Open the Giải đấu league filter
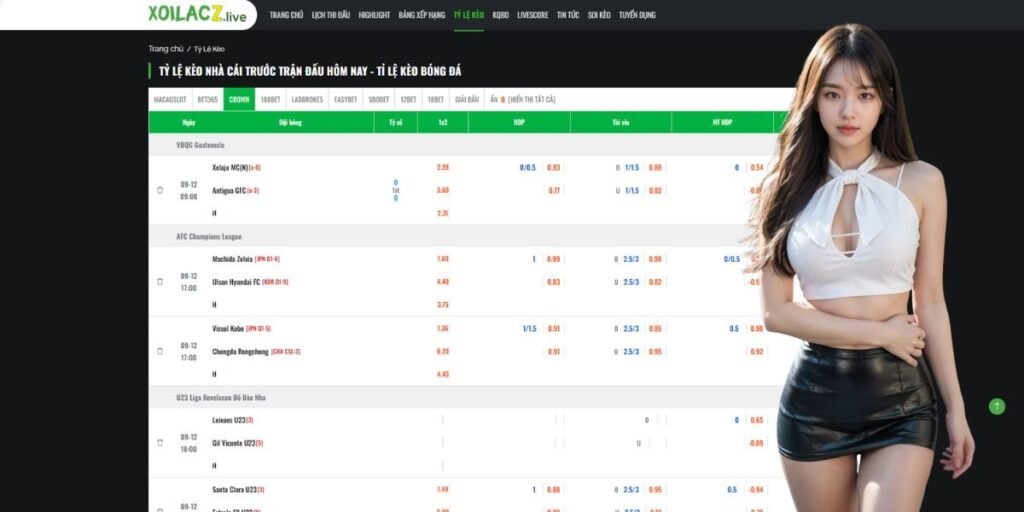Viewport: 1024px width, 512px height. (467, 100)
